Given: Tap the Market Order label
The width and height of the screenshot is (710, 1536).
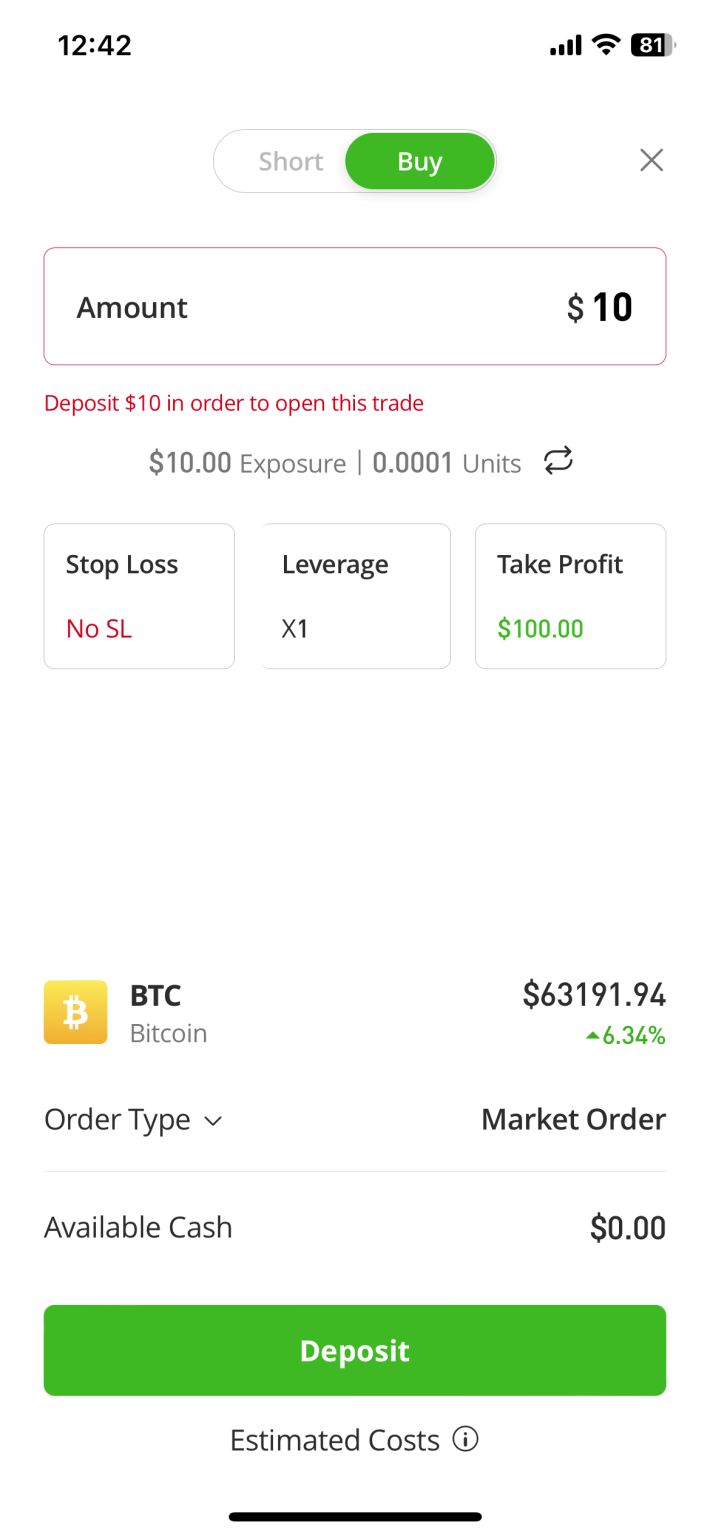Looking at the screenshot, I should (573, 1120).
